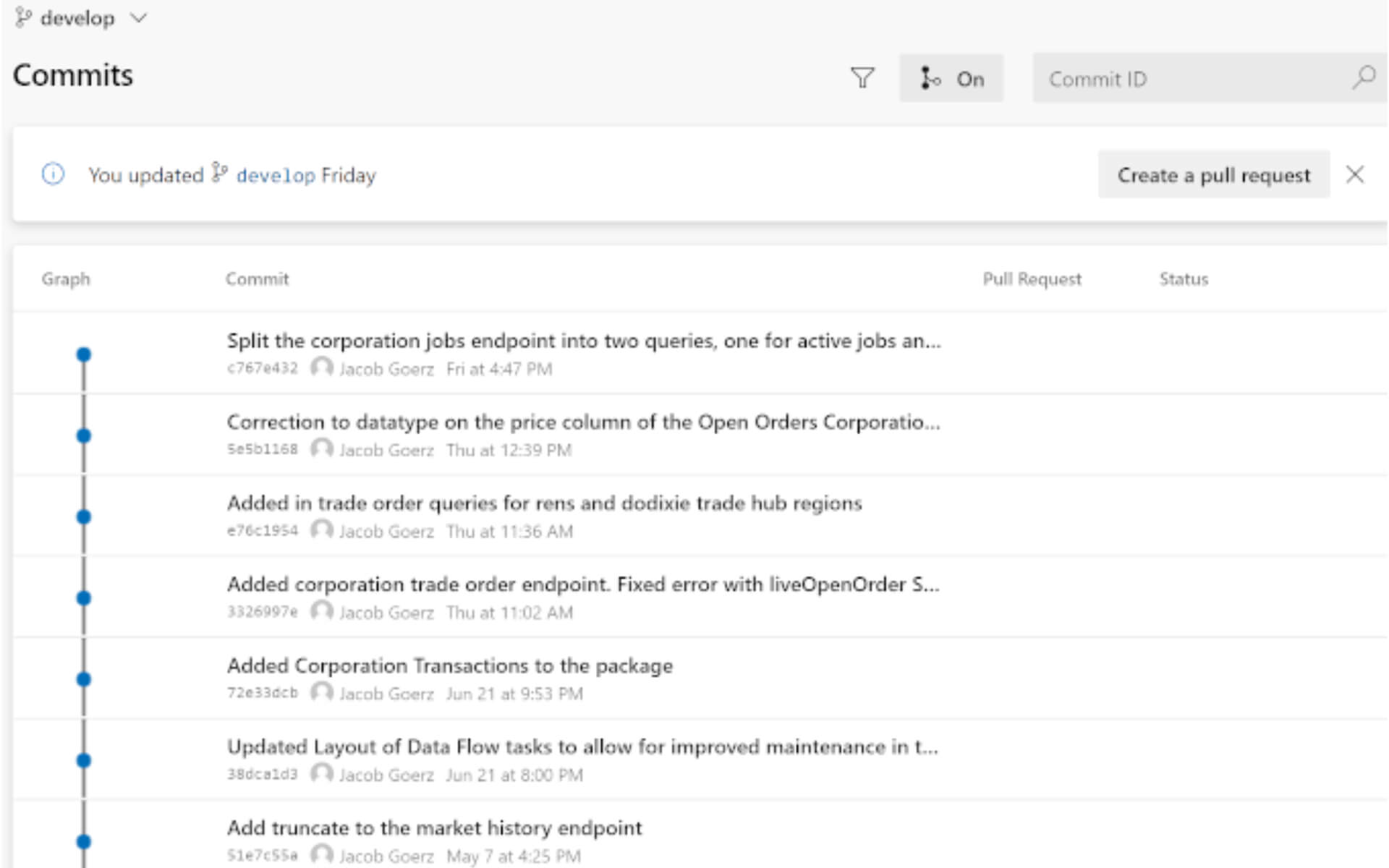The image size is (1389, 868).
Task: Click the Status column header
Action: click(x=1184, y=279)
